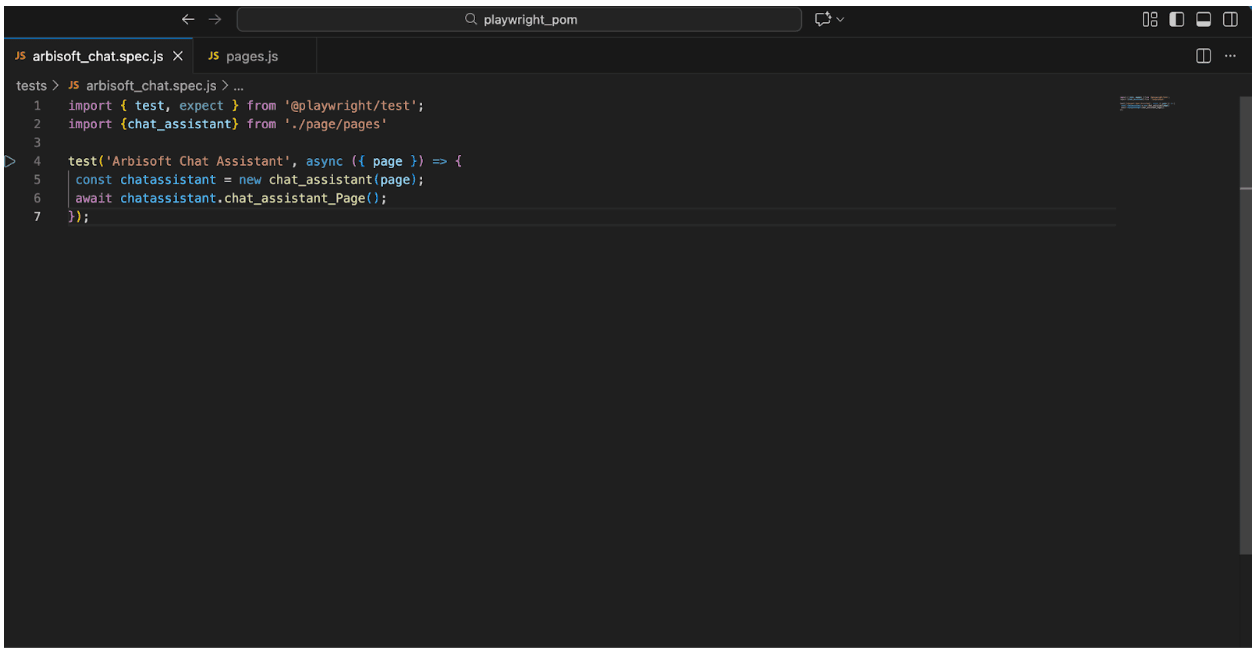
Task: Click the Run Test arrow beside line 4
Action: click(9, 160)
